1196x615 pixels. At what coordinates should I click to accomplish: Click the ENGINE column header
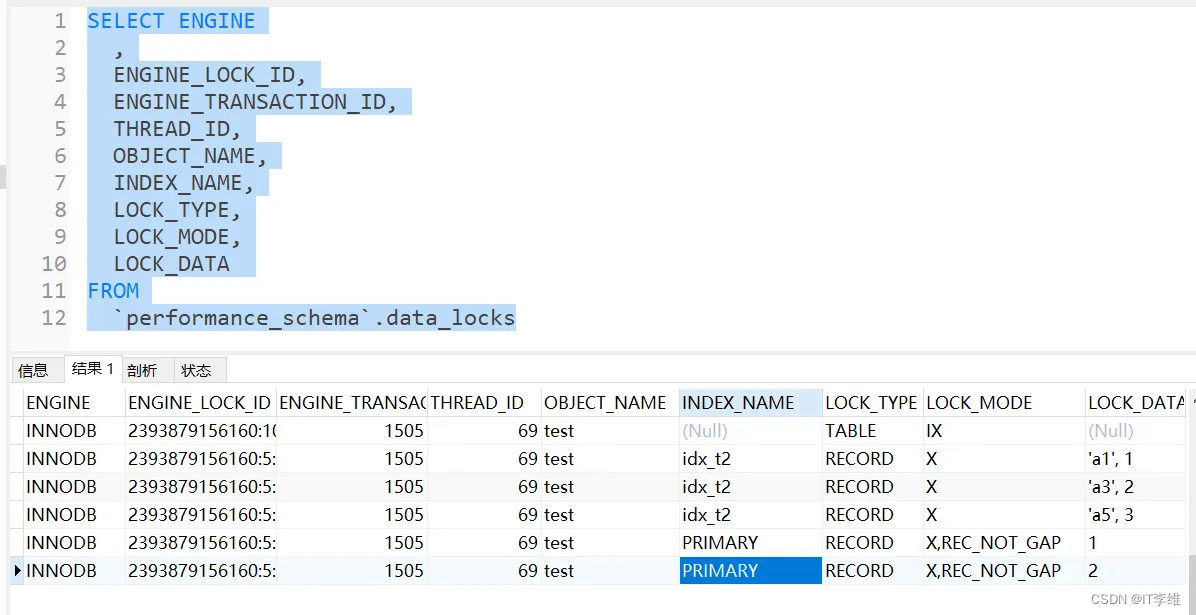click(x=74, y=402)
